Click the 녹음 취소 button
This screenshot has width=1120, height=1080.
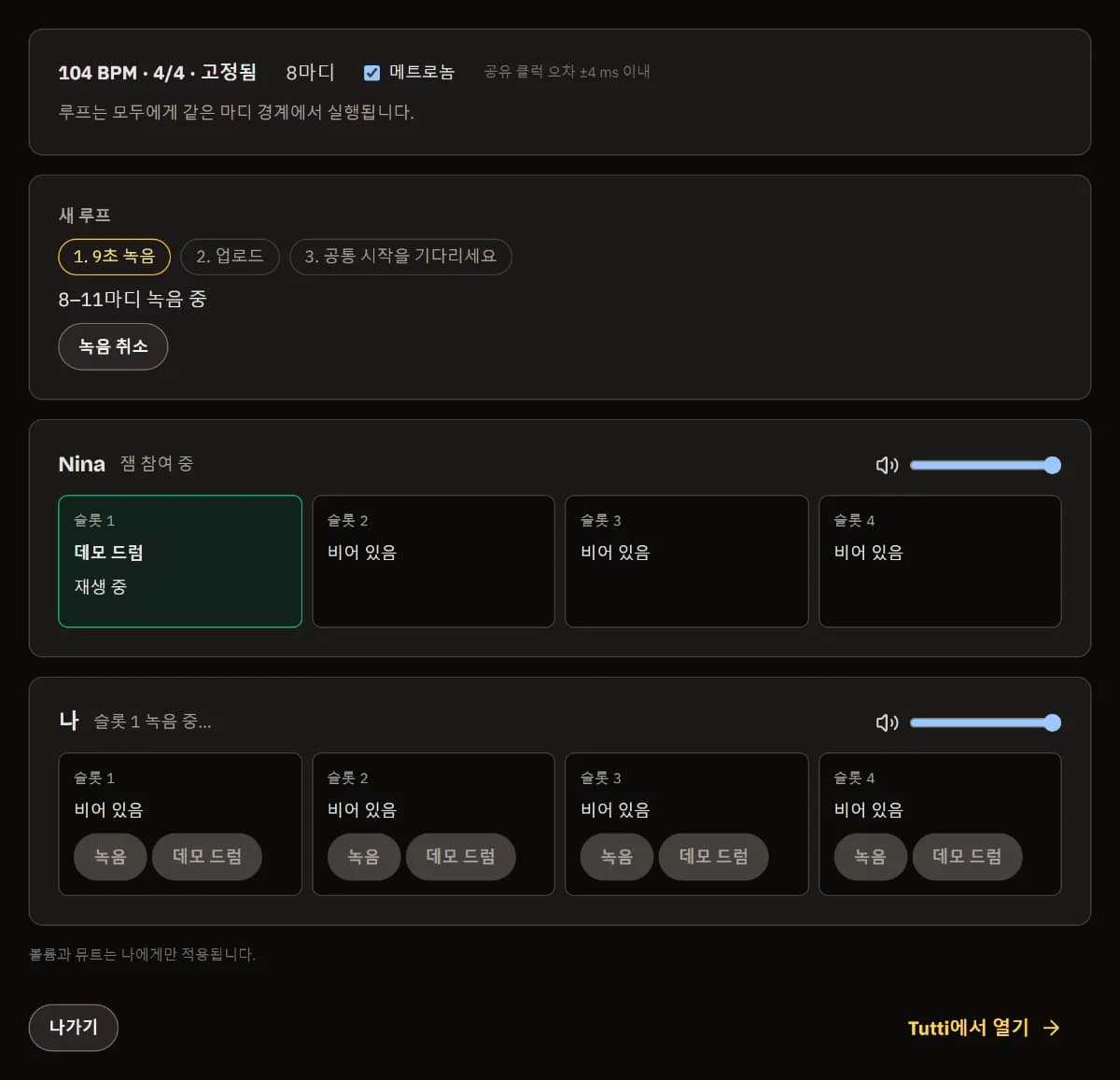click(x=113, y=346)
